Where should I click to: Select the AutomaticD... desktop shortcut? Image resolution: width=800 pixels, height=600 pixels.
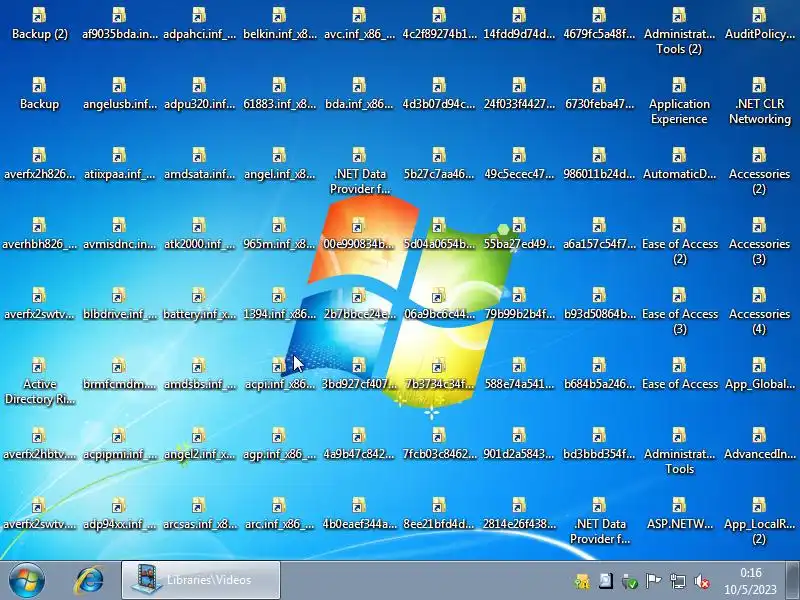click(679, 164)
